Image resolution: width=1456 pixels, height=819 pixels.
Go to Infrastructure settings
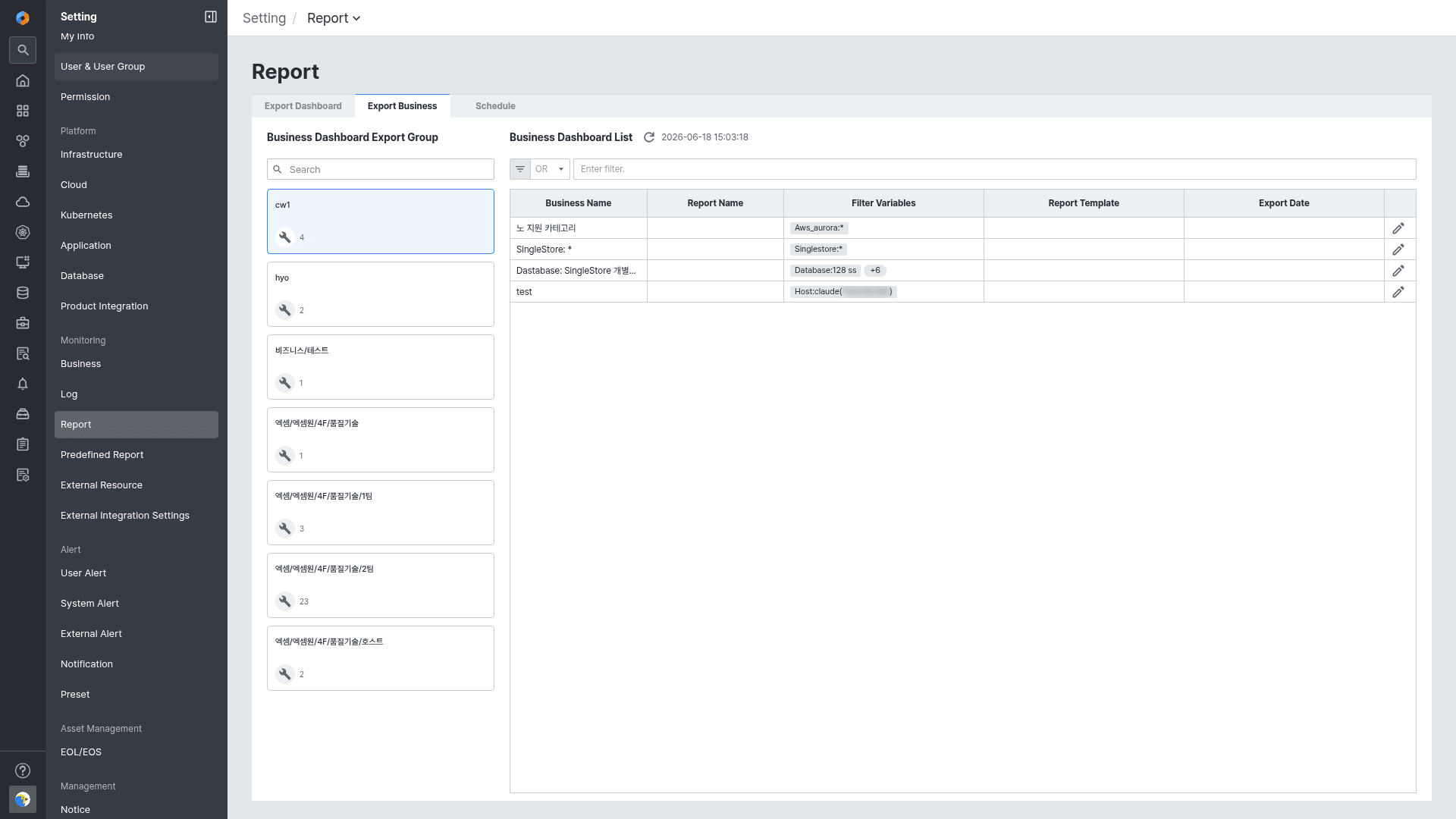pos(136,155)
